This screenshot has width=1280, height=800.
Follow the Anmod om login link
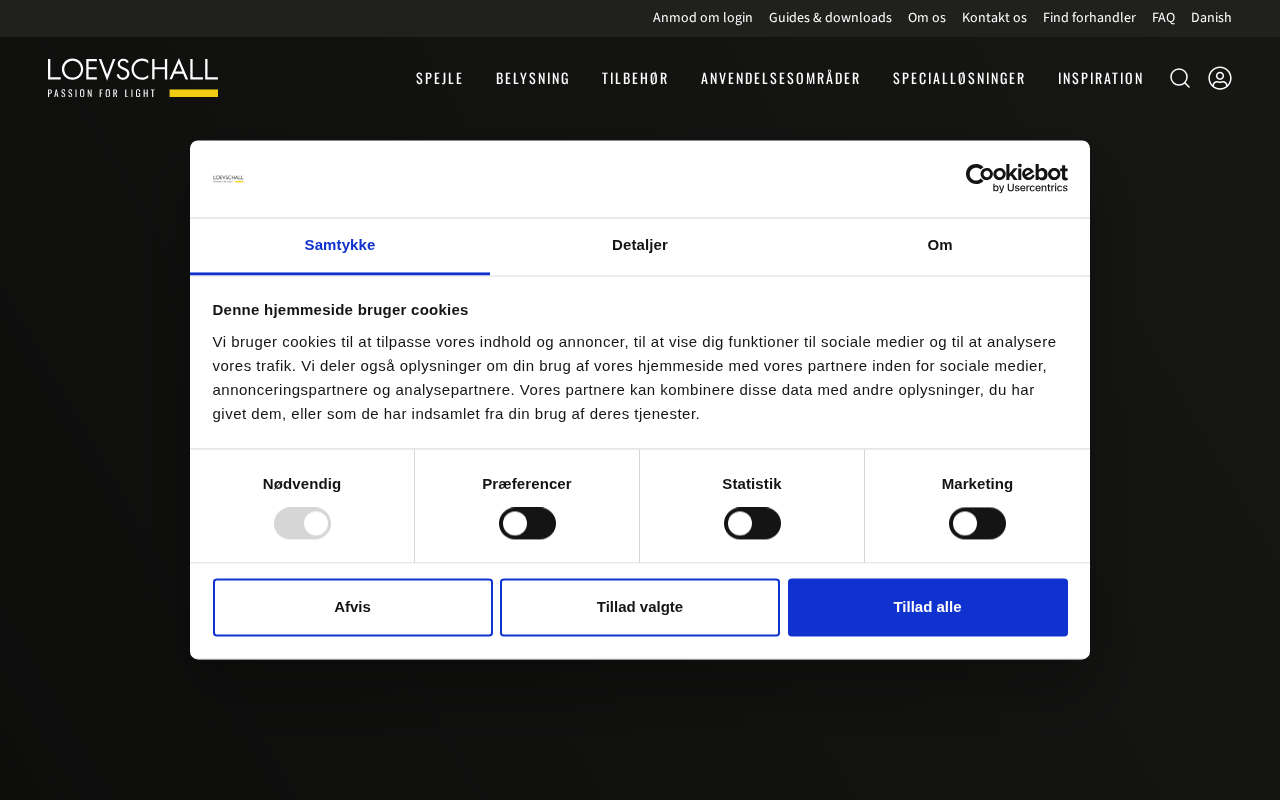(x=703, y=17)
